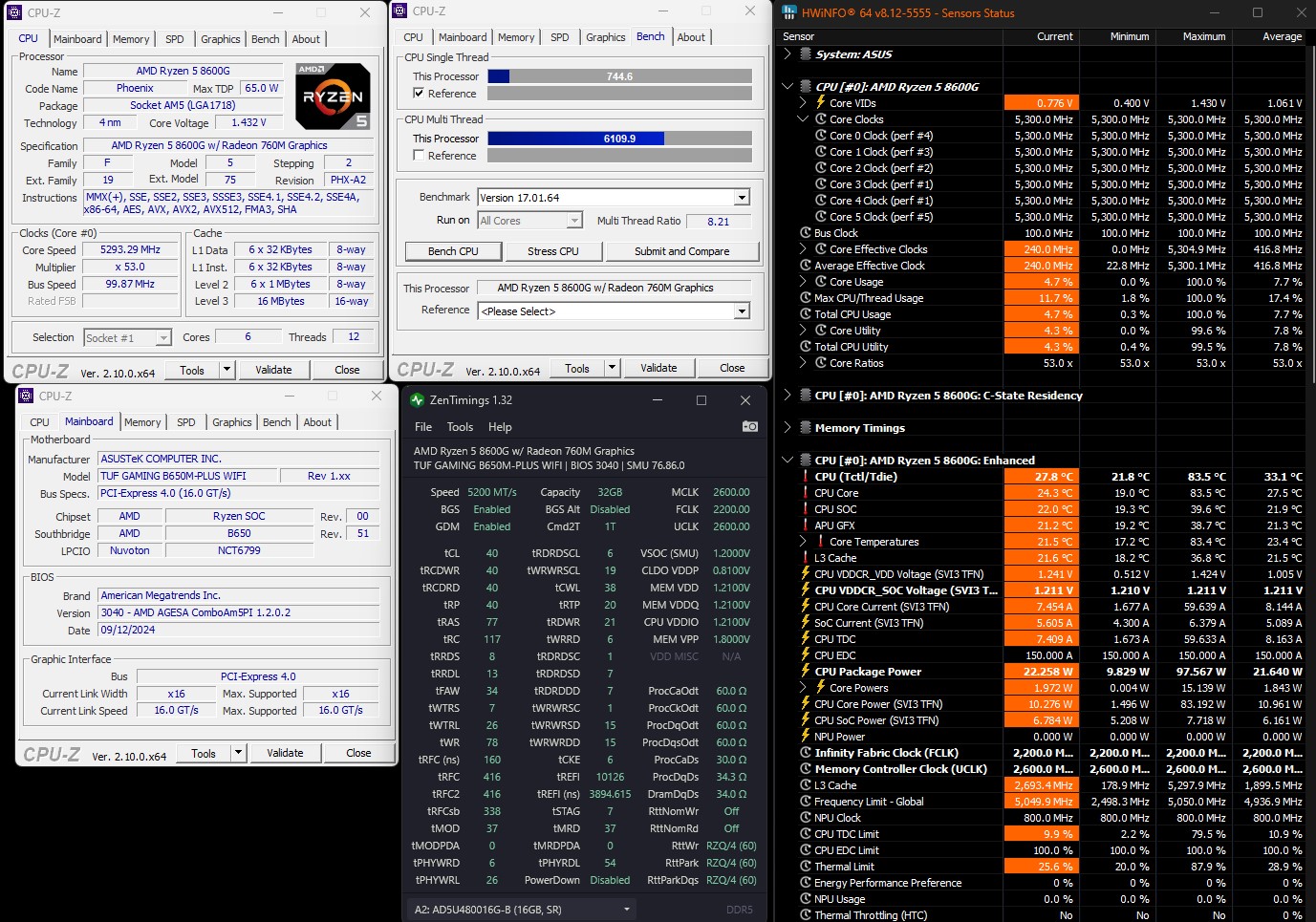Collapse the CPU [#0] AMD Ryzen 5 8600G section
The width and height of the screenshot is (1316, 922).
coord(787,87)
